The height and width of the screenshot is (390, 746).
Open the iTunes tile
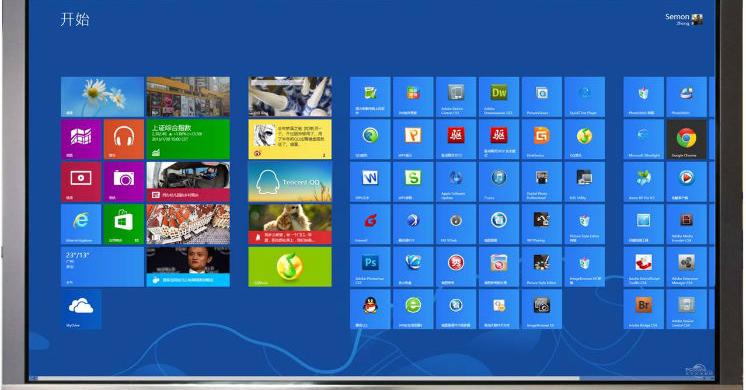(x=499, y=182)
